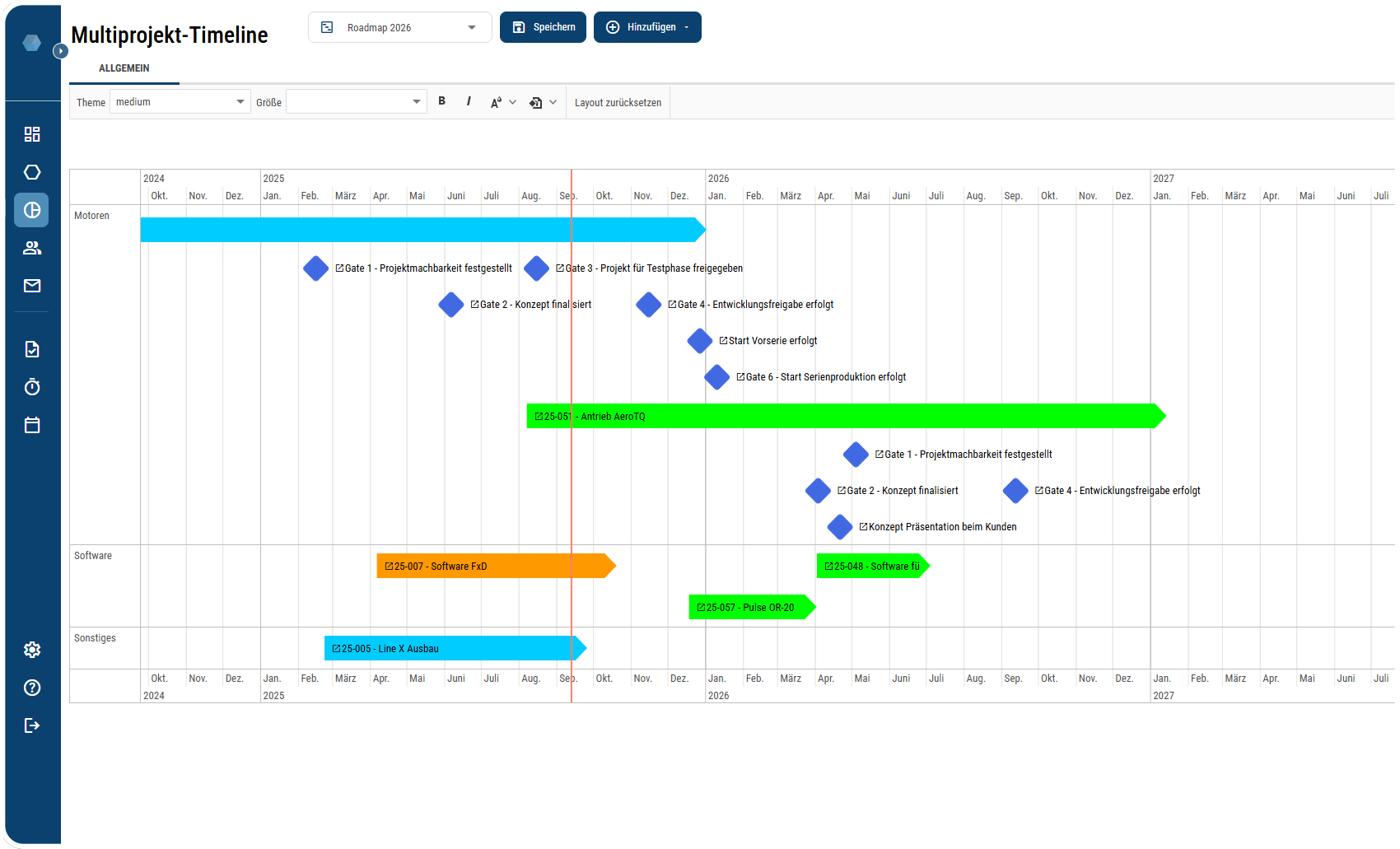Open the dashboard icon in sidebar
The width and height of the screenshot is (1400, 849).
[32, 134]
